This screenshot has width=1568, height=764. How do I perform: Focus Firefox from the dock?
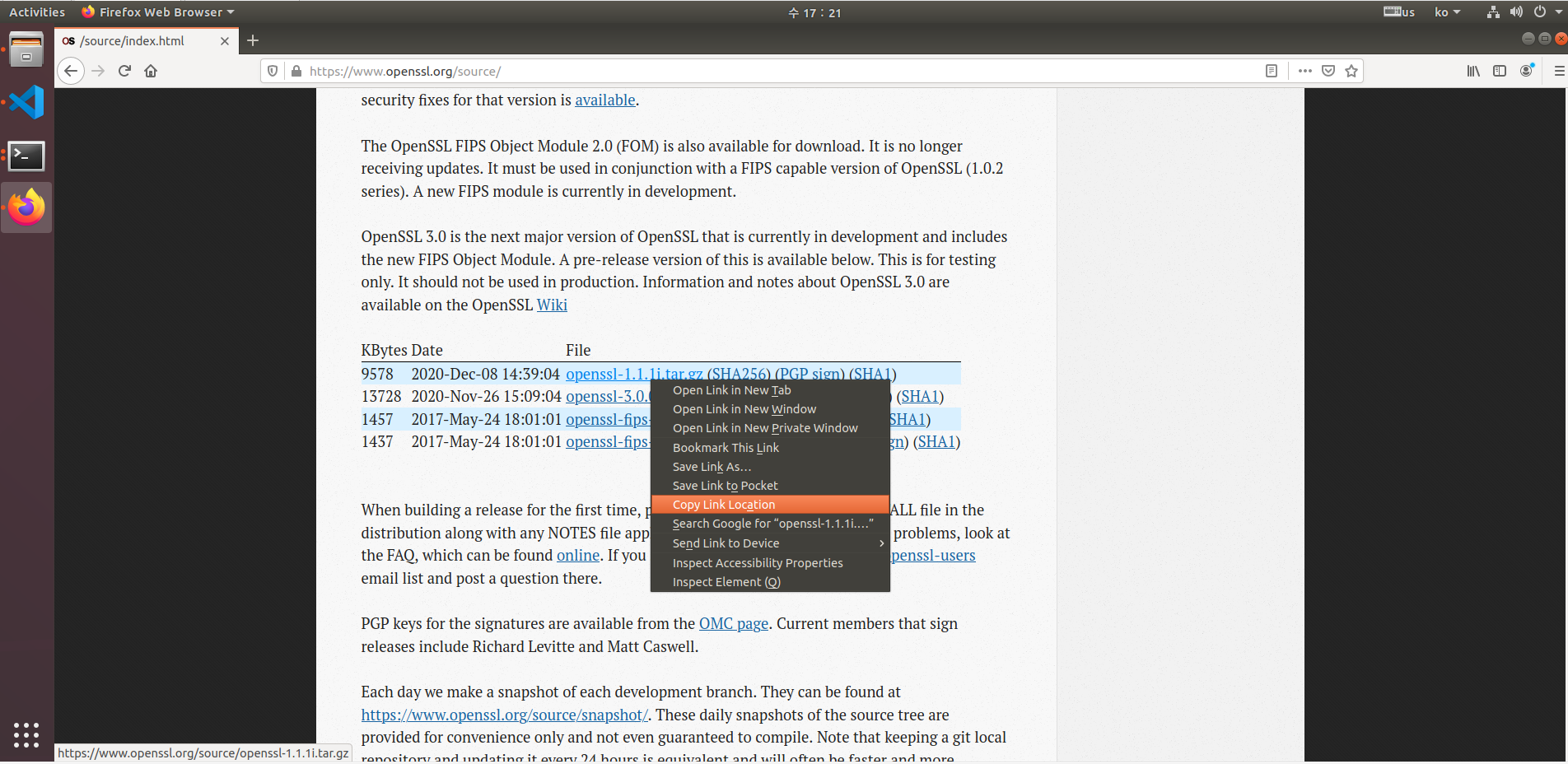pos(26,207)
